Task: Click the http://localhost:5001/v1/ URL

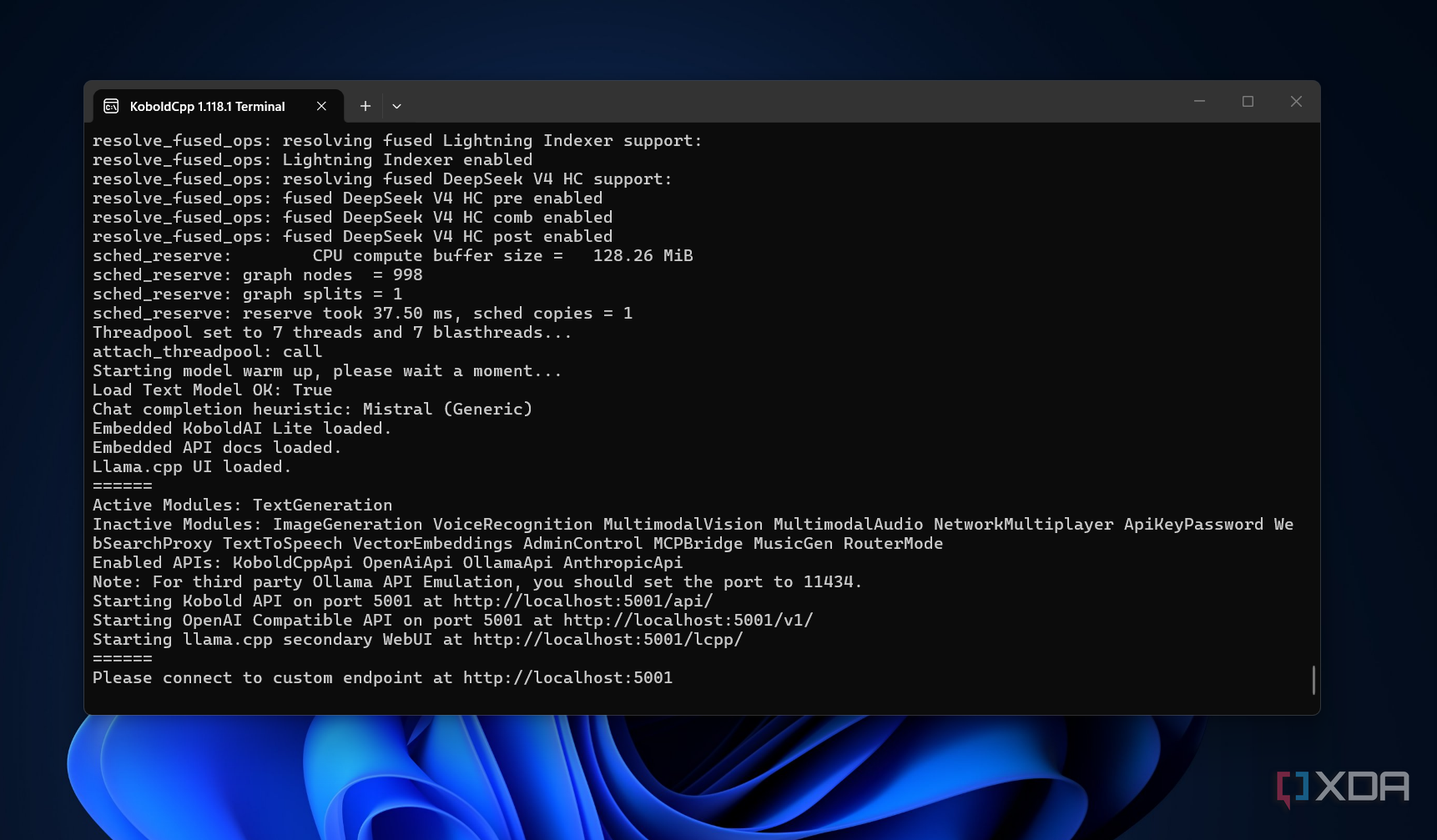Action: [x=688, y=621]
